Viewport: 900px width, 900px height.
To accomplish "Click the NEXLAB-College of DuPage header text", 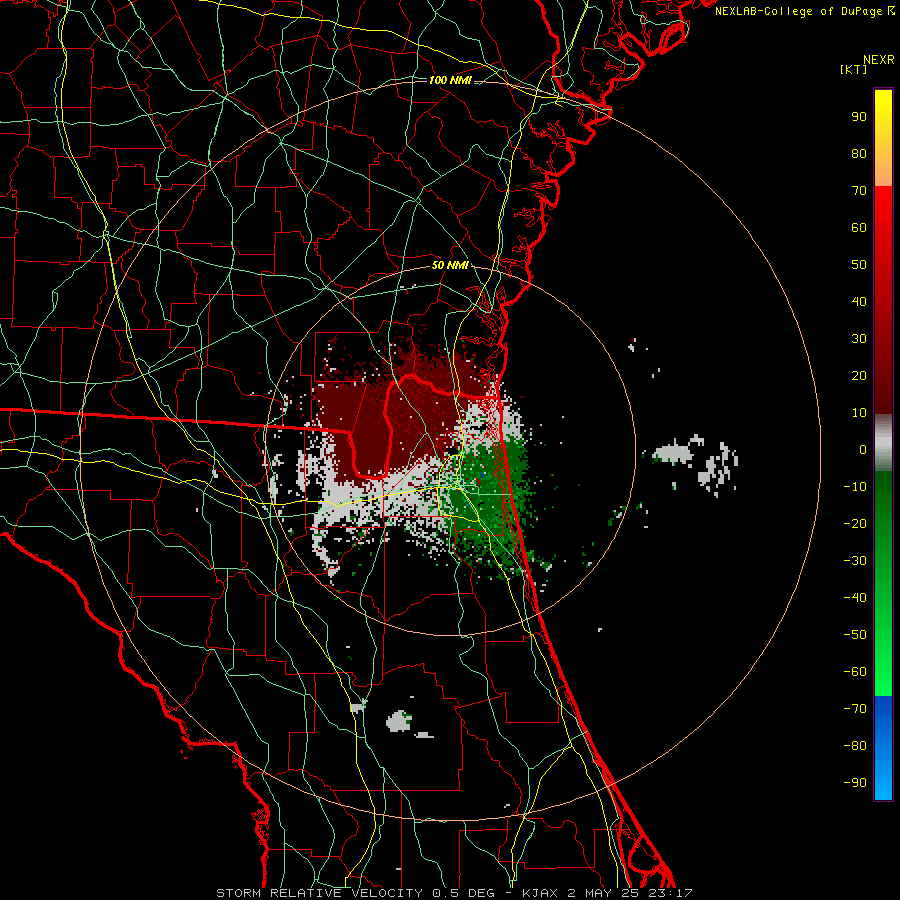I will (x=800, y=11).
